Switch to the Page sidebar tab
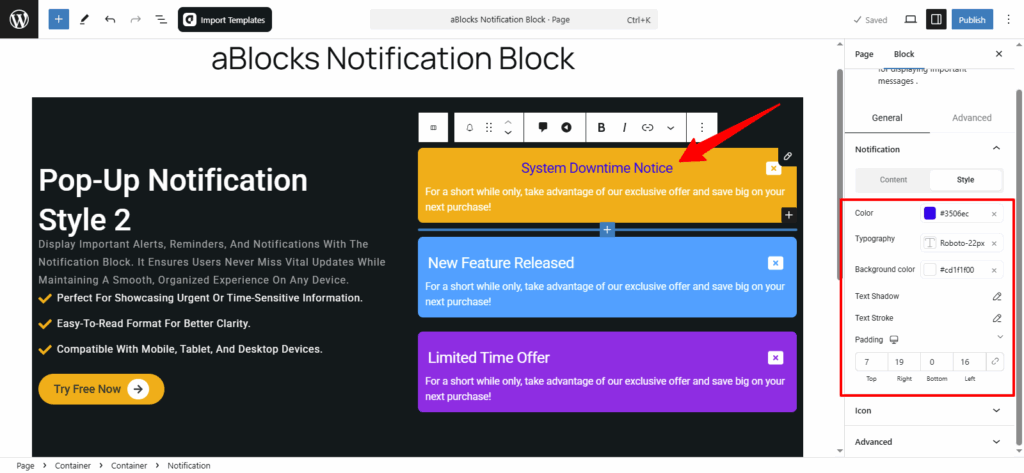Screen dimensions: 1024x473 (864, 54)
